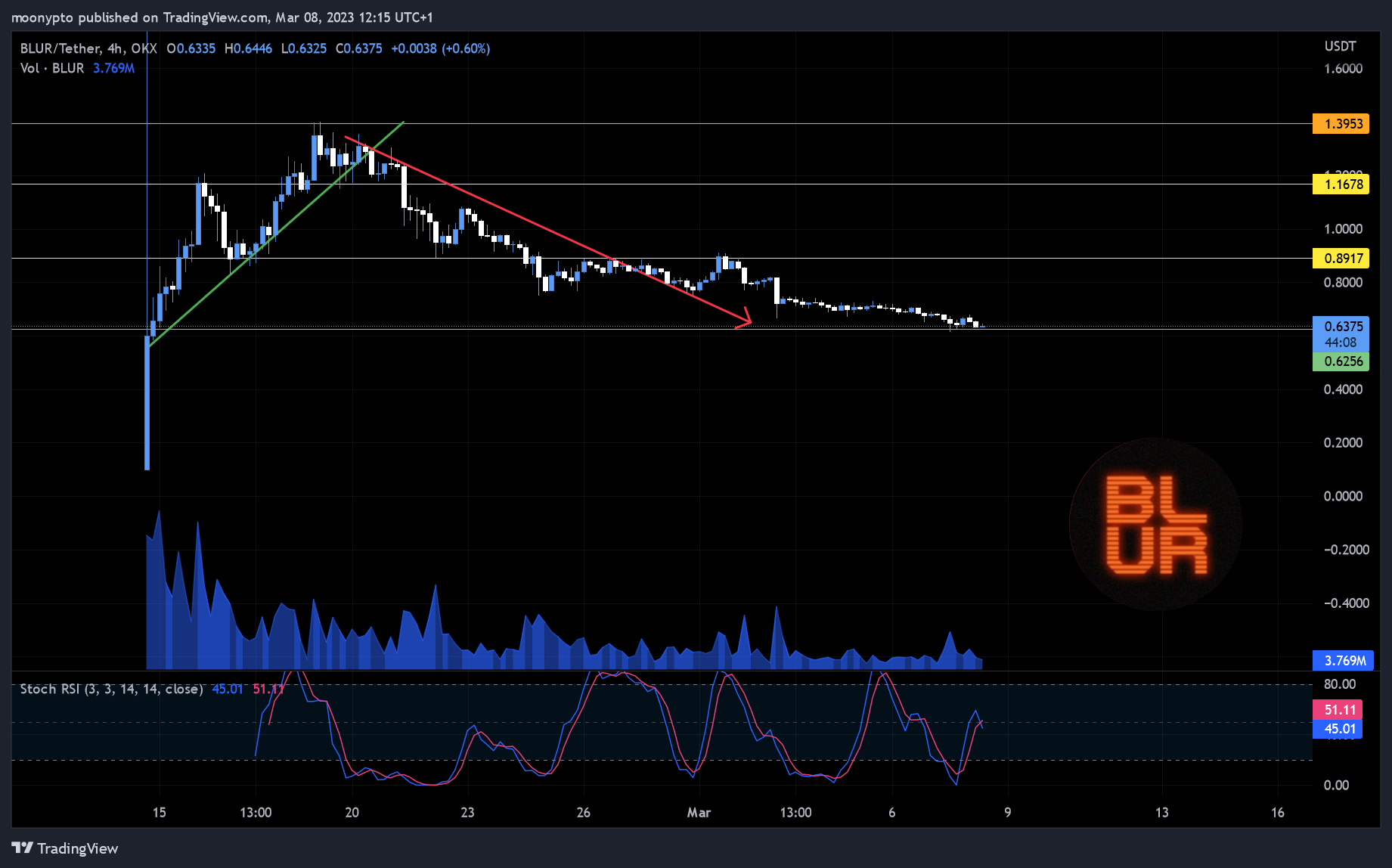This screenshot has height=868, width=1392.
Task: Click the date label 20 on time axis
Action: point(352,813)
